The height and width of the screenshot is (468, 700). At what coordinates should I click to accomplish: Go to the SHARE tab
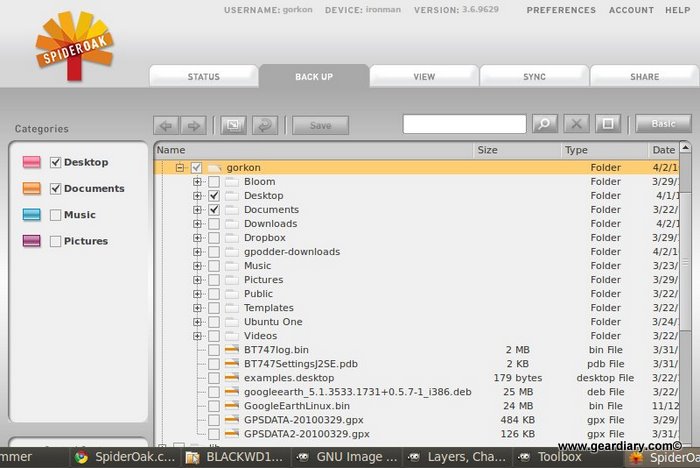[645, 76]
